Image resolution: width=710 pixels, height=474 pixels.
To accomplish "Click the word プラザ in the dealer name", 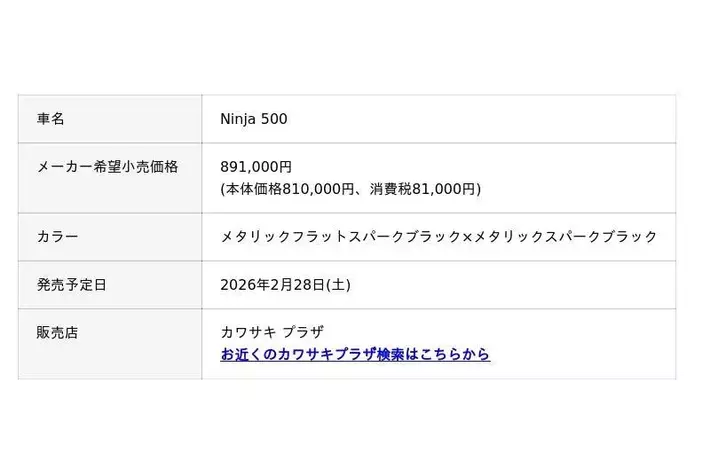I will [302, 333].
